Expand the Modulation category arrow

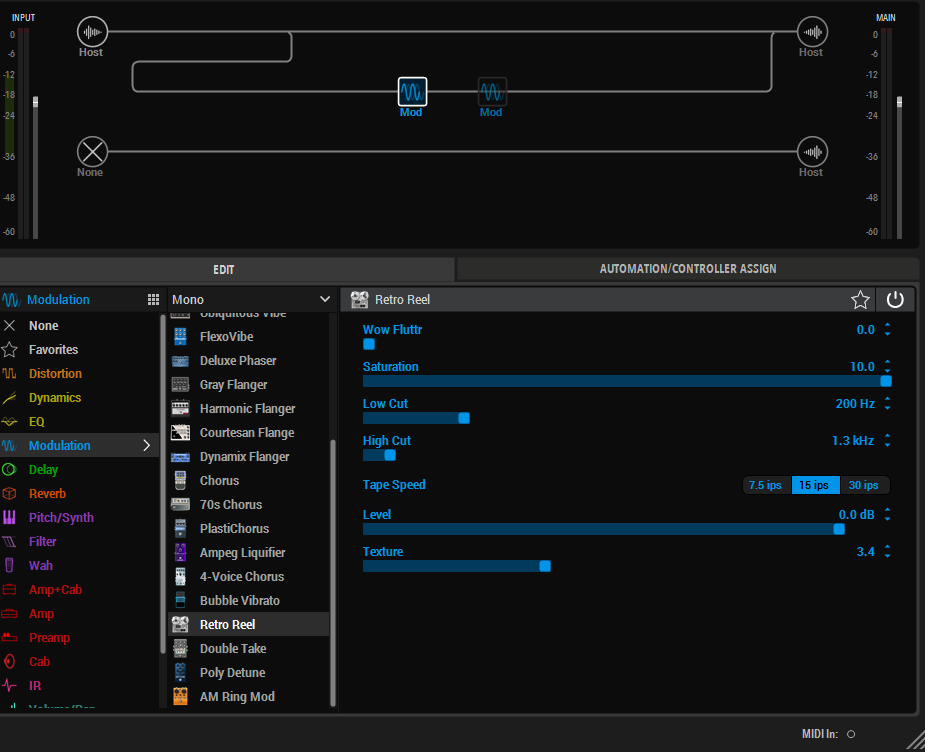coord(147,446)
